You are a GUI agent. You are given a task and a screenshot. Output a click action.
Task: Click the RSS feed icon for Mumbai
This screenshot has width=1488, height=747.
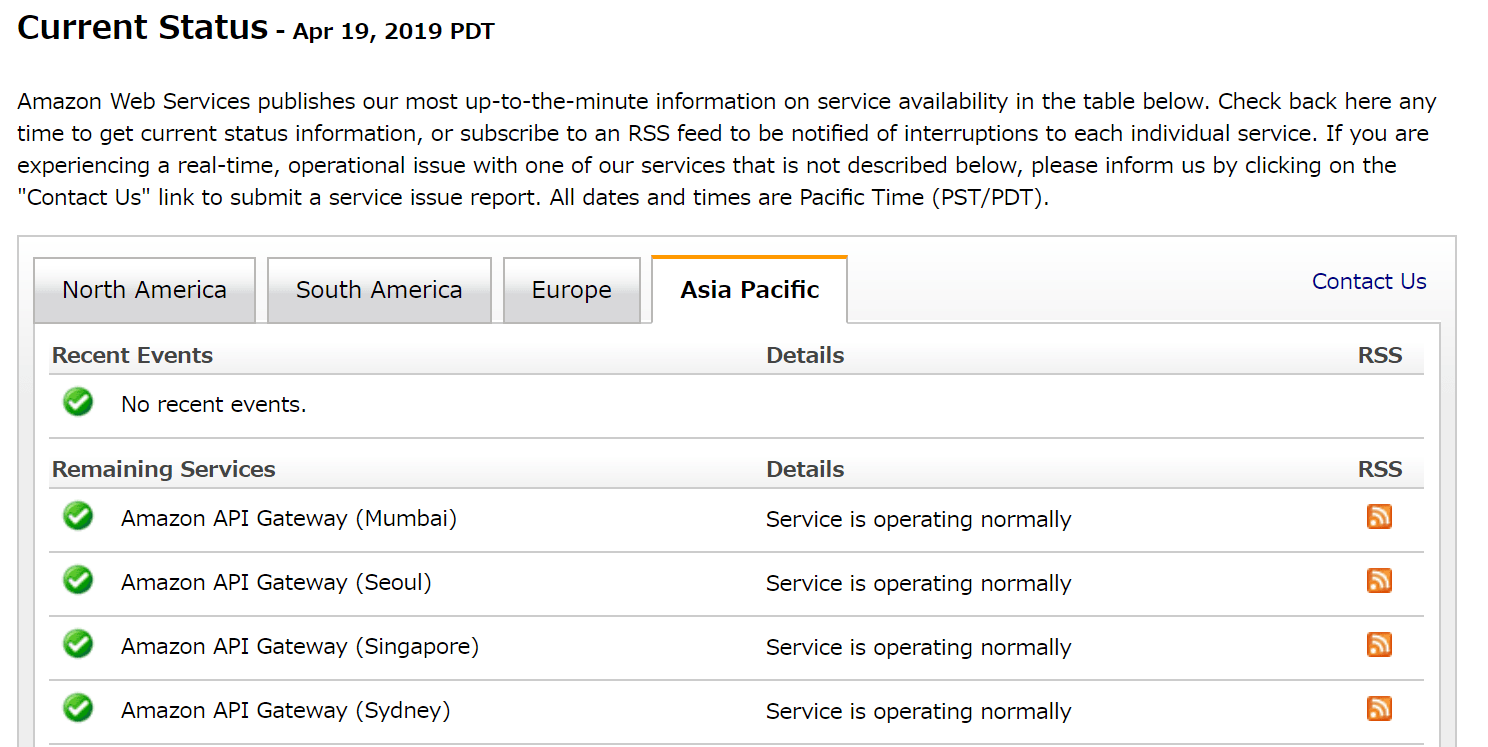tap(1379, 517)
